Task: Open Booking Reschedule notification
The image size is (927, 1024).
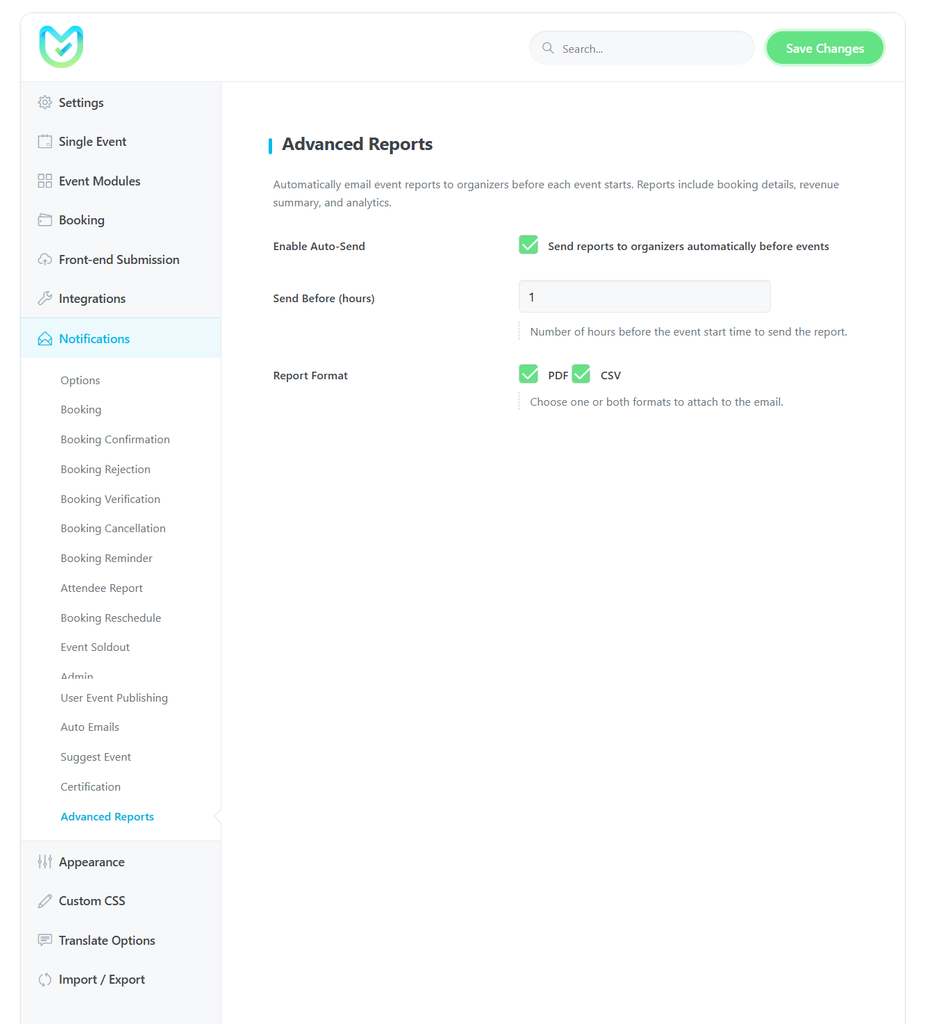Action: tap(110, 618)
